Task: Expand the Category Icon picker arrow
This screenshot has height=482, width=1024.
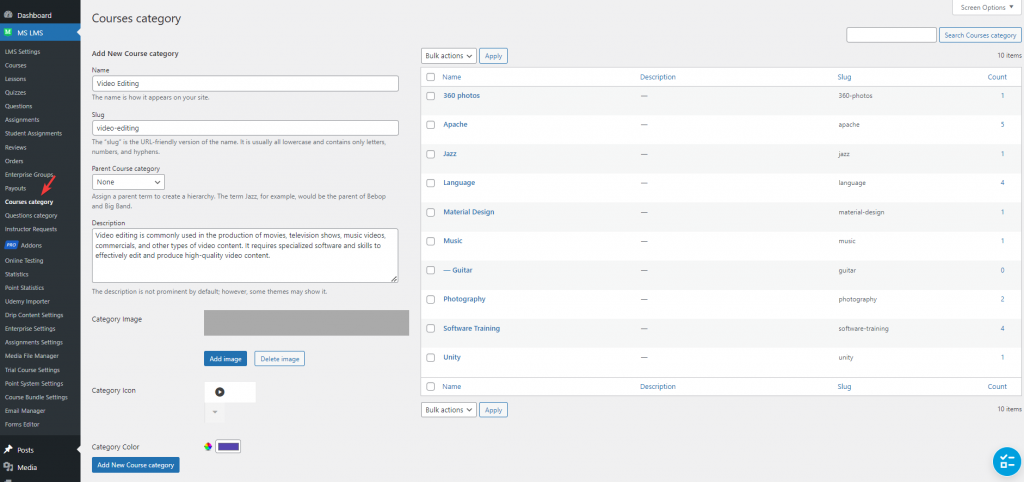Action: tap(215, 413)
